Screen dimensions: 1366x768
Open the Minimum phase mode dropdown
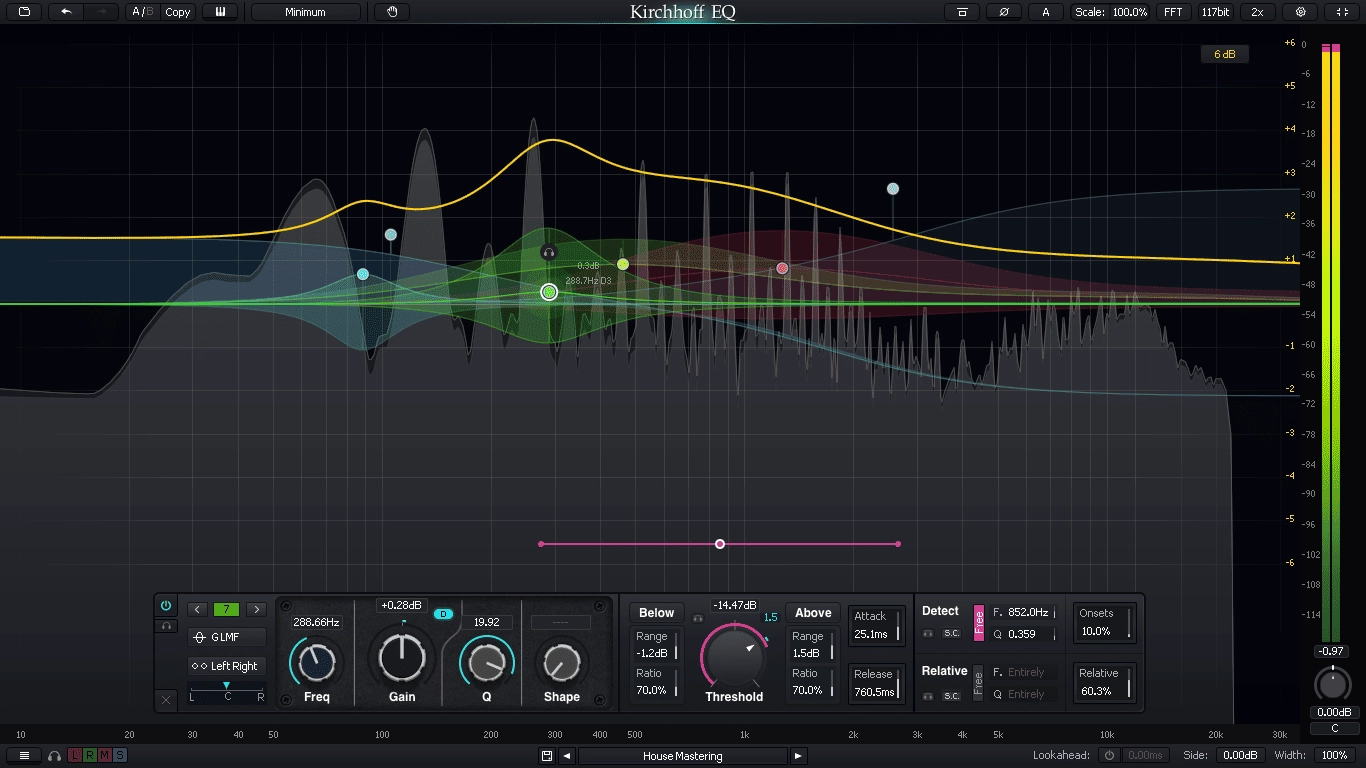click(x=305, y=12)
